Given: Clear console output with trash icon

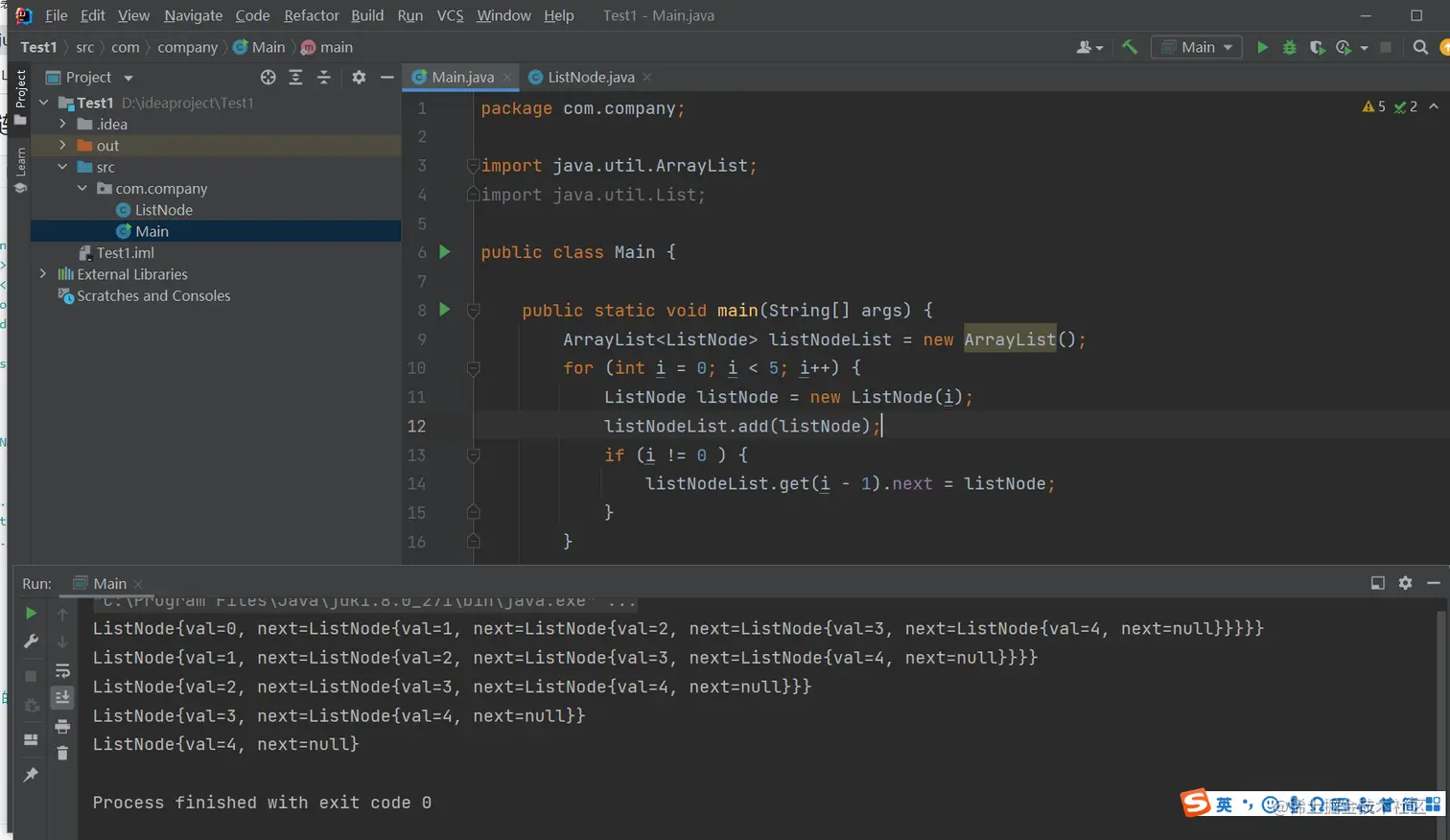Looking at the screenshot, I should [x=62, y=754].
